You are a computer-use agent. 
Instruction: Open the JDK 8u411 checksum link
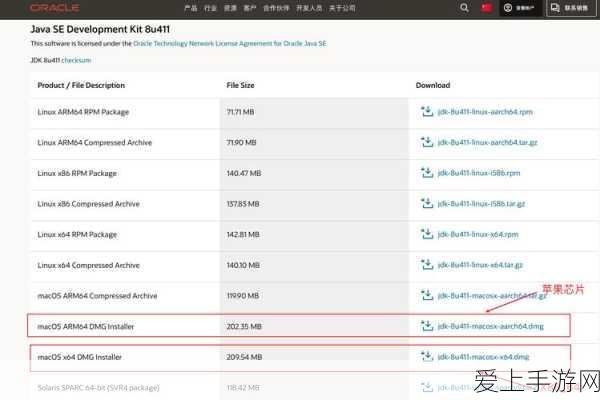76,60
